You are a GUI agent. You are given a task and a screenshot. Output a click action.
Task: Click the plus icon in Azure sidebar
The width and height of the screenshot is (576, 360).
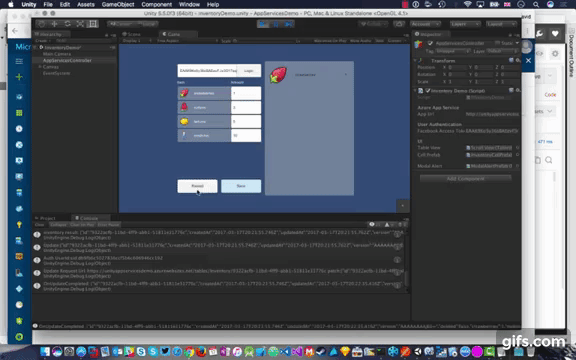(x=19, y=77)
